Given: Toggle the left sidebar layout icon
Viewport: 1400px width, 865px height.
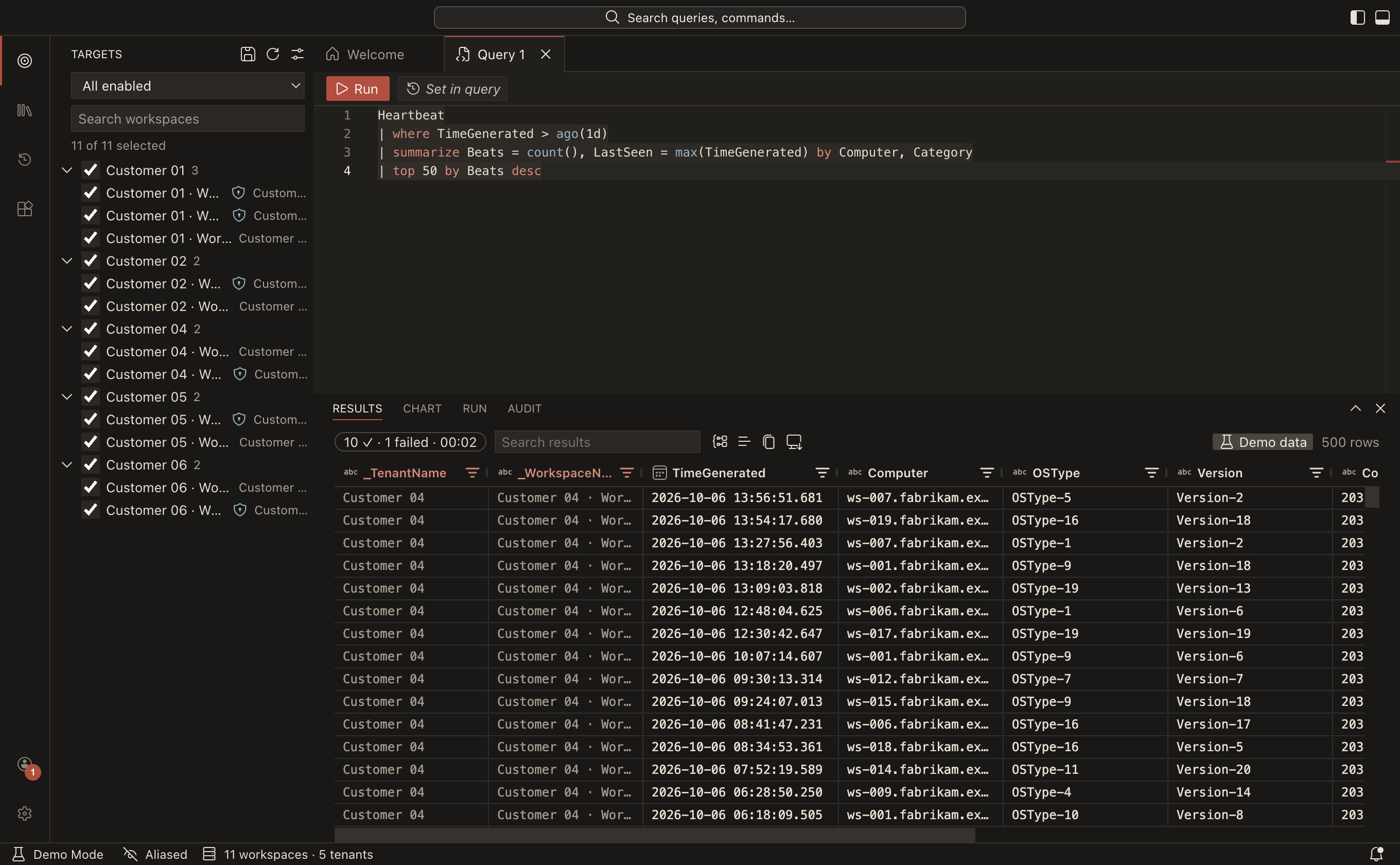Looking at the screenshot, I should (x=1357, y=18).
